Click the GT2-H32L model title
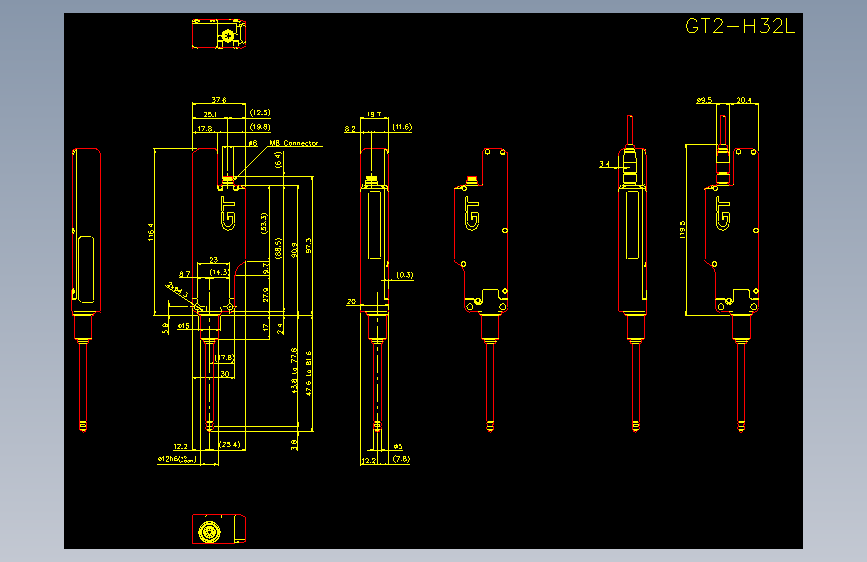867x562 pixels. click(x=739, y=26)
